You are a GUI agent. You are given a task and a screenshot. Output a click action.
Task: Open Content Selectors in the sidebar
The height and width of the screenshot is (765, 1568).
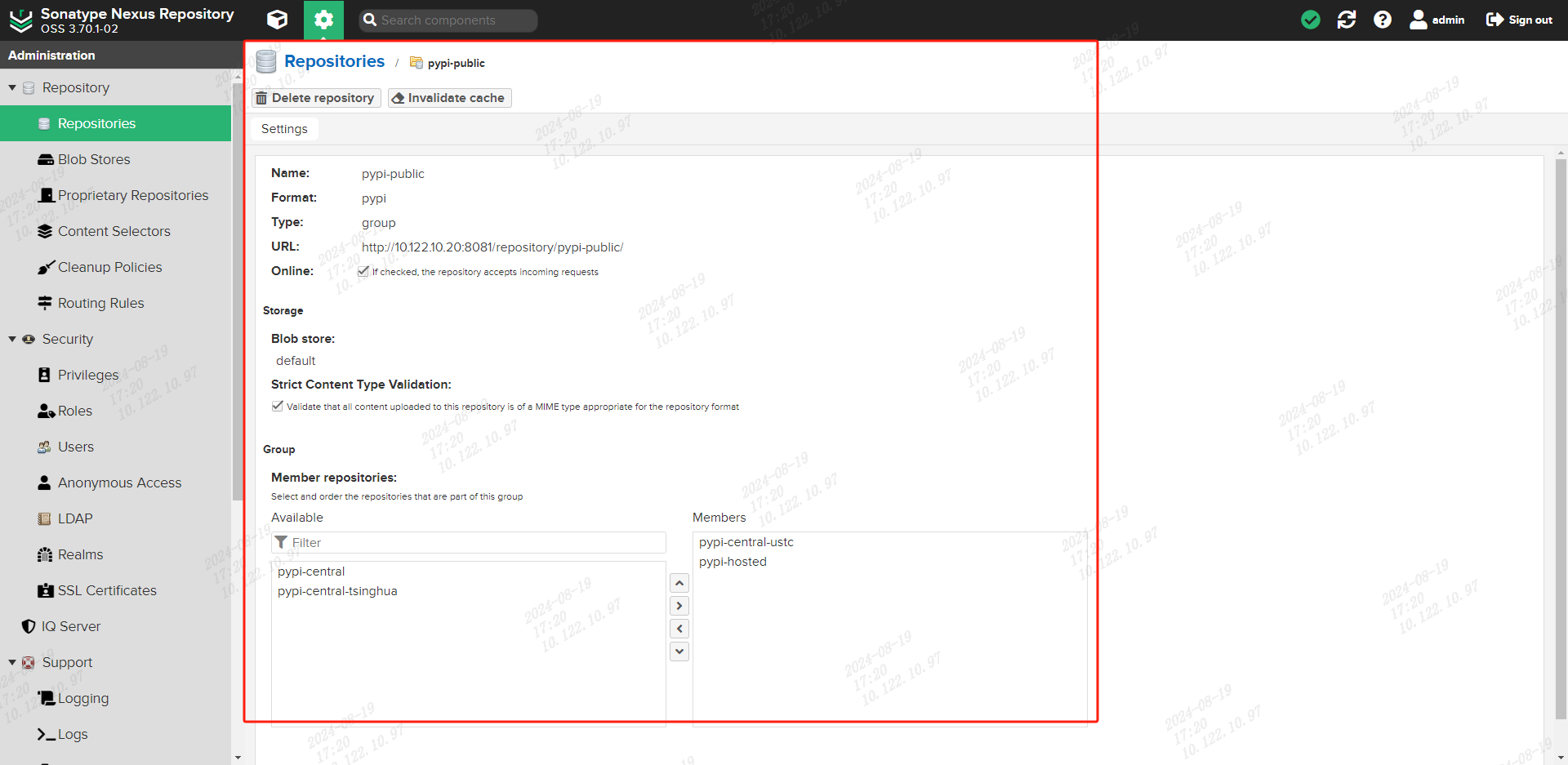pyautogui.click(x=115, y=231)
